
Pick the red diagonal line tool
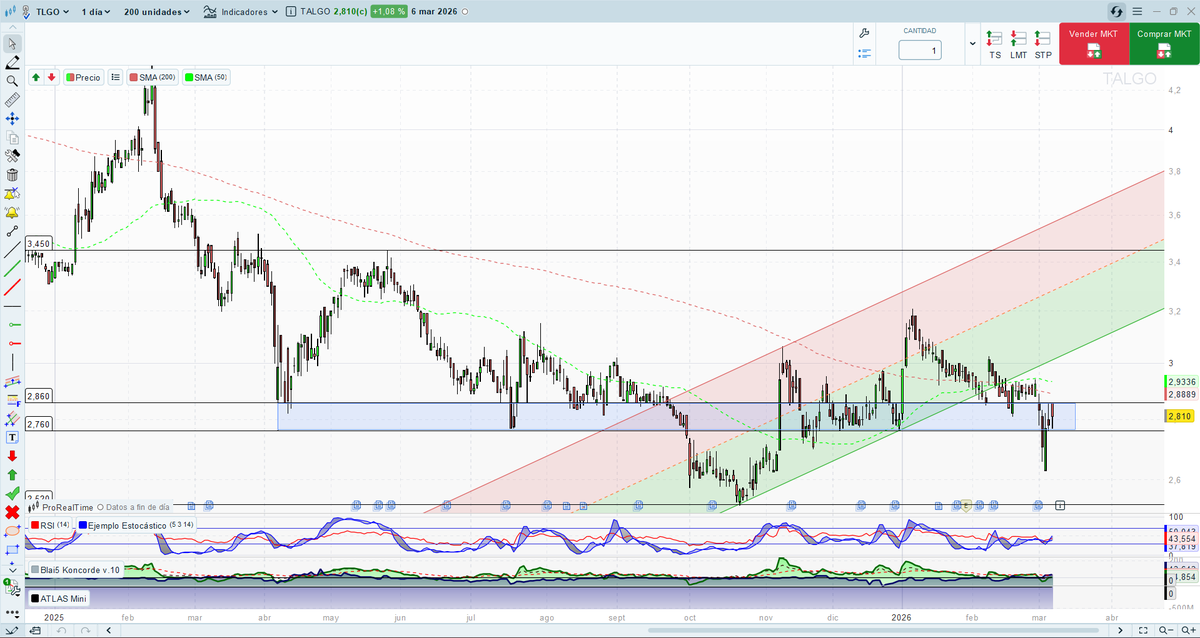[x=12, y=288]
